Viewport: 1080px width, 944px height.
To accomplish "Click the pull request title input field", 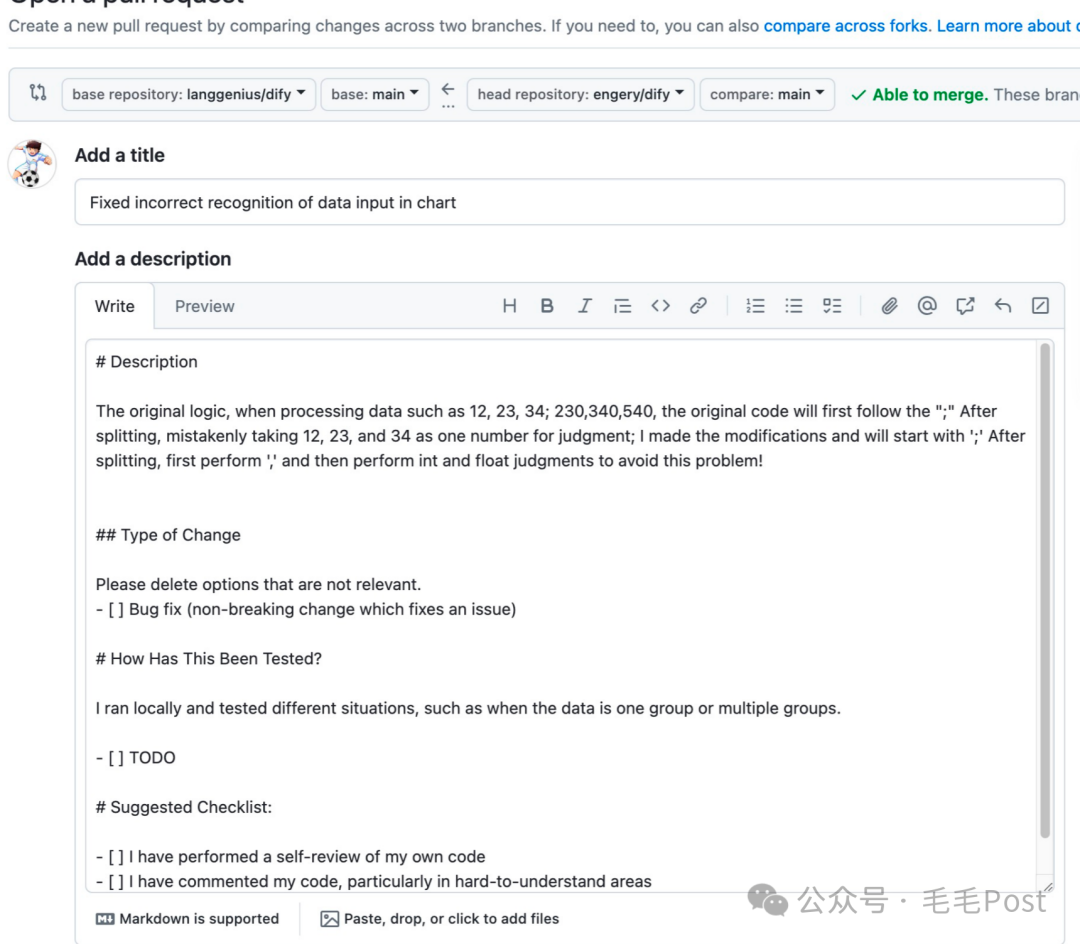I will pos(570,202).
